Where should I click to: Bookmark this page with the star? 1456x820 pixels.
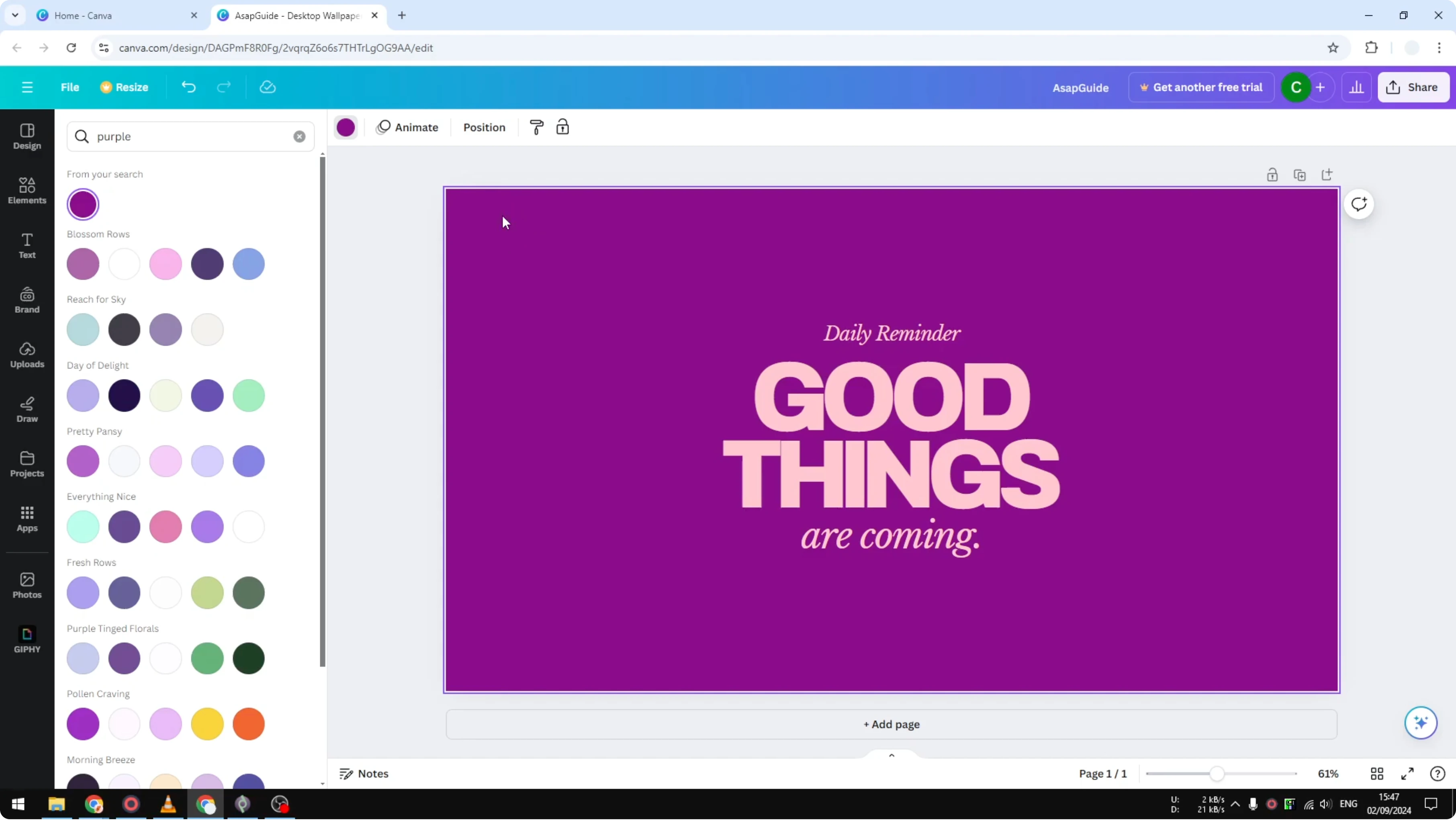click(1333, 48)
